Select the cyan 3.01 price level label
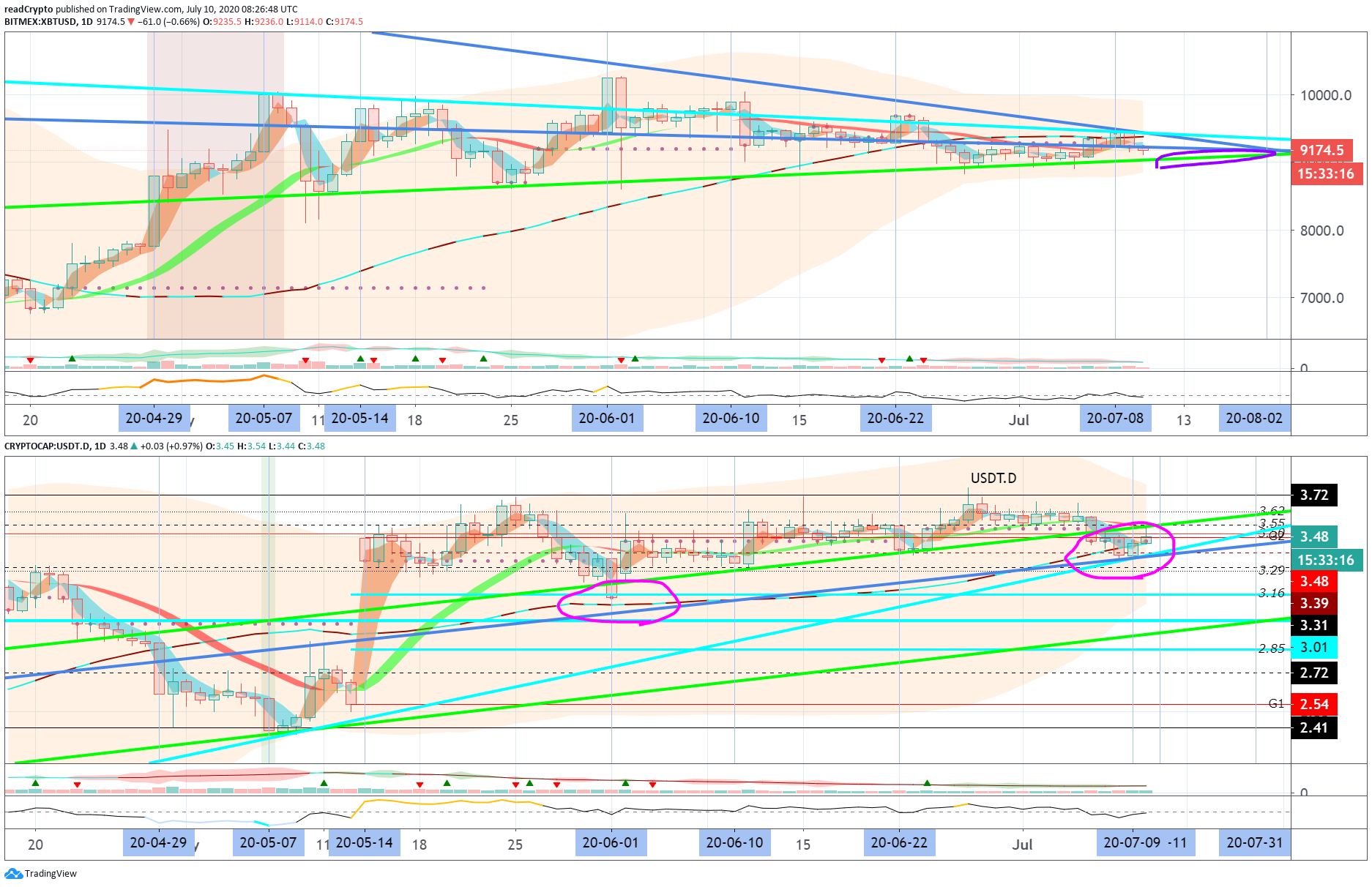This screenshot has width=1372, height=887. point(1314,648)
